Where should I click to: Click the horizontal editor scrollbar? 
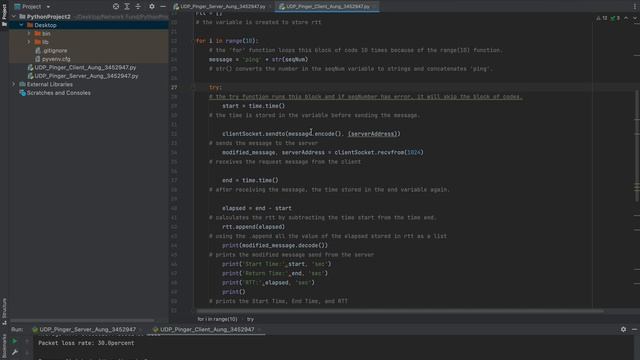[x=400, y=311]
